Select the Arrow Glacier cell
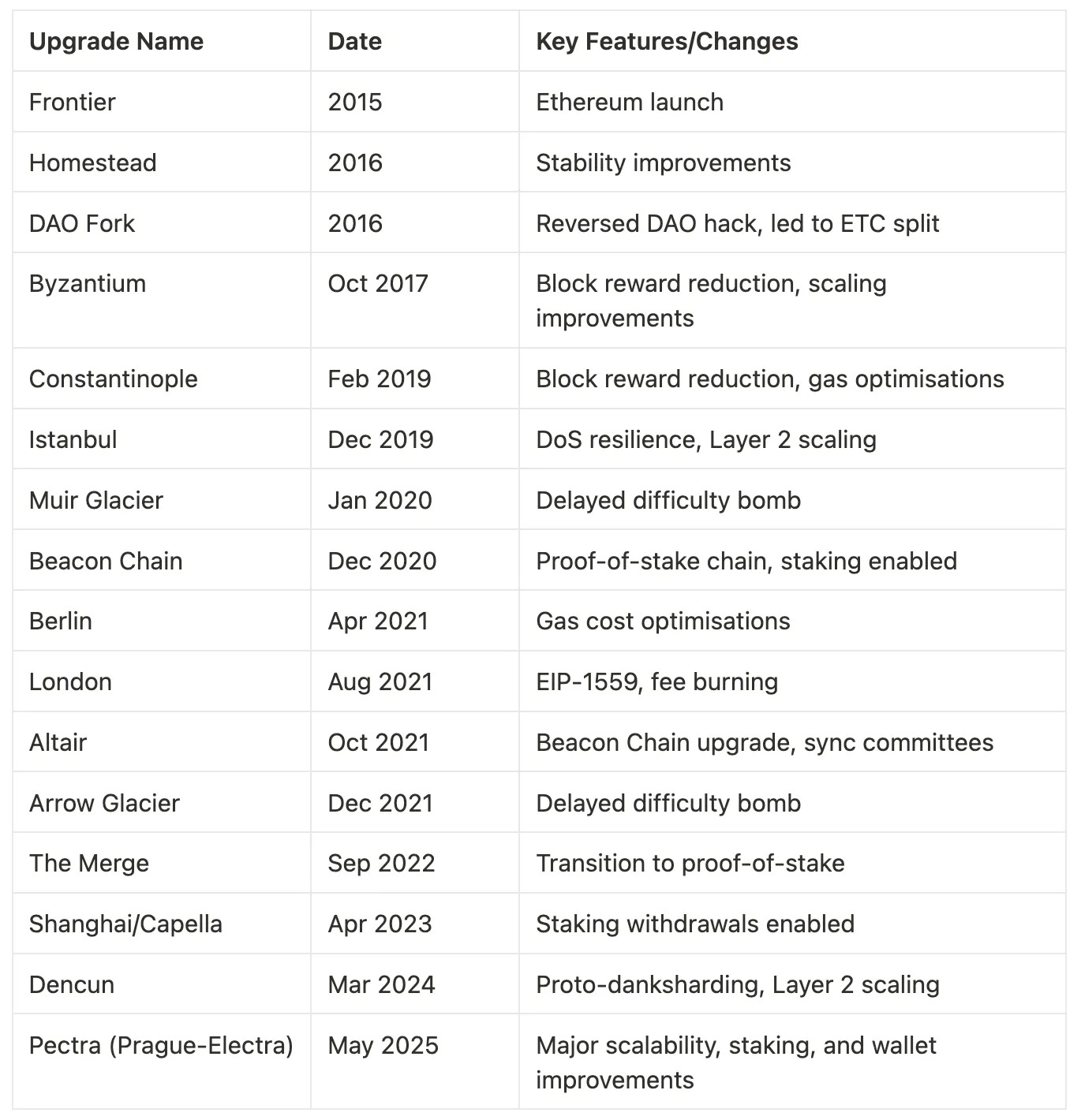Viewport: 1081px width, 1120px height. [x=105, y=804]
